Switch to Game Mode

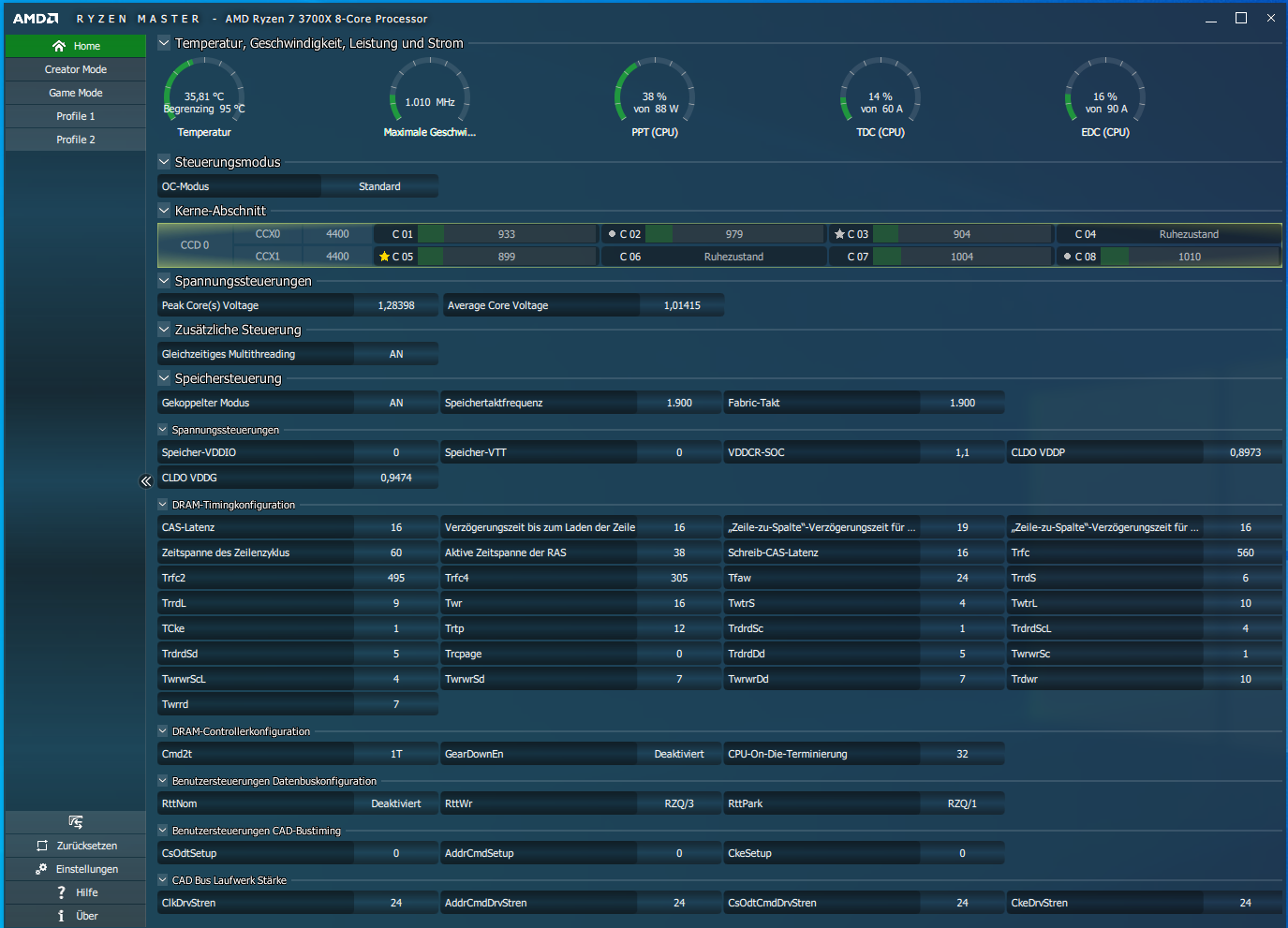[x=76, y=93]
